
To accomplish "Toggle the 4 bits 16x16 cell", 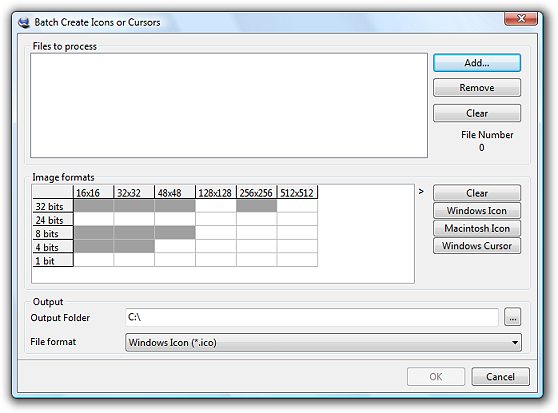I will [x=94, y=246].
